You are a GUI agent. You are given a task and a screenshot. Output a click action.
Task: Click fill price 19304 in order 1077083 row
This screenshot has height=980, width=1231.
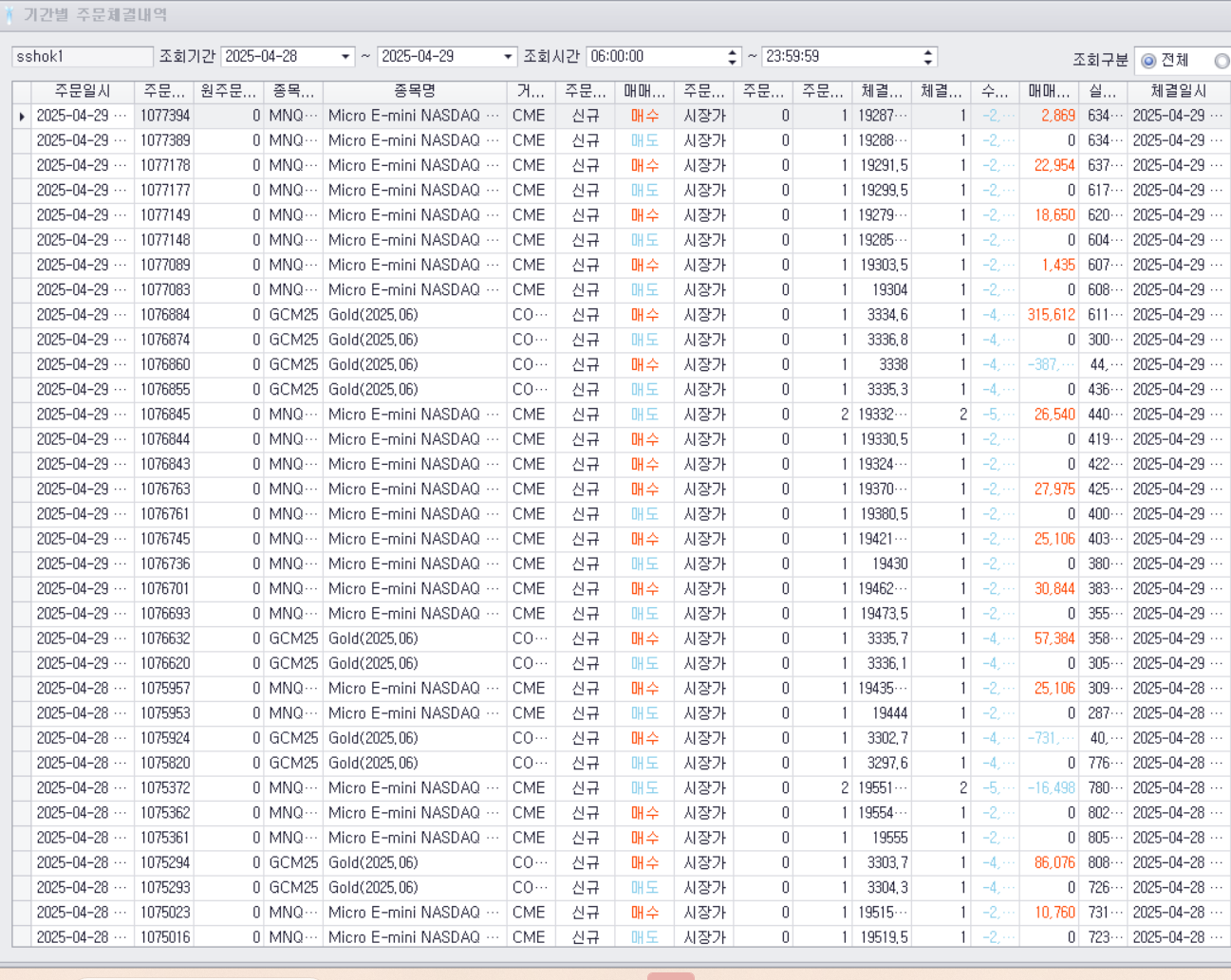click(890, 290)
